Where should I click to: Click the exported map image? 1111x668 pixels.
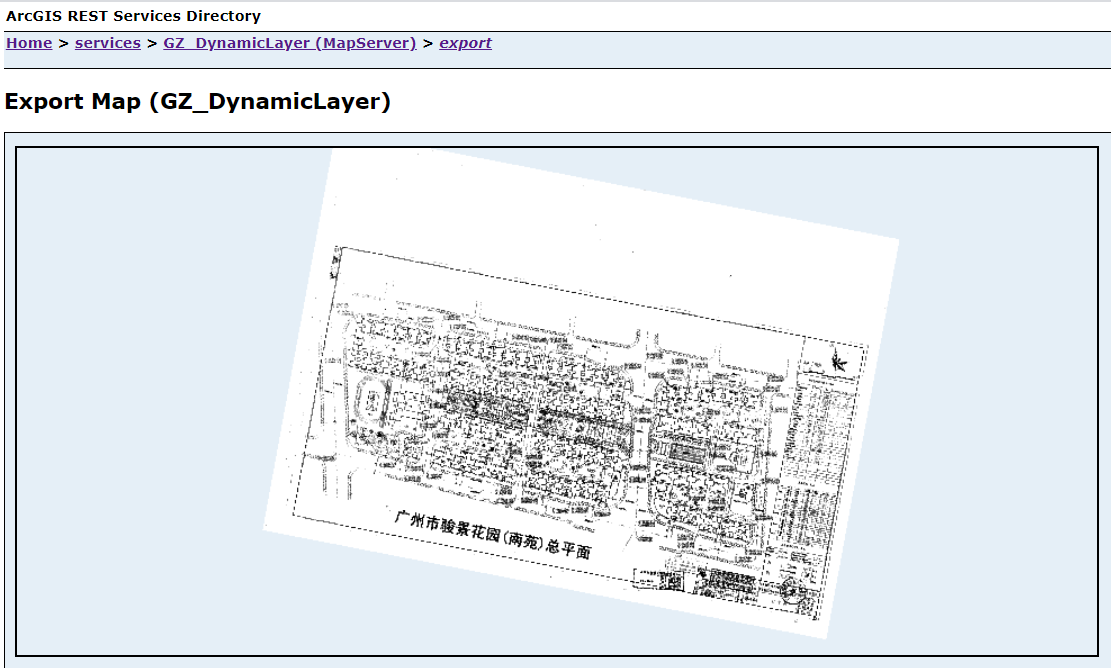click(x=557, y=402)
